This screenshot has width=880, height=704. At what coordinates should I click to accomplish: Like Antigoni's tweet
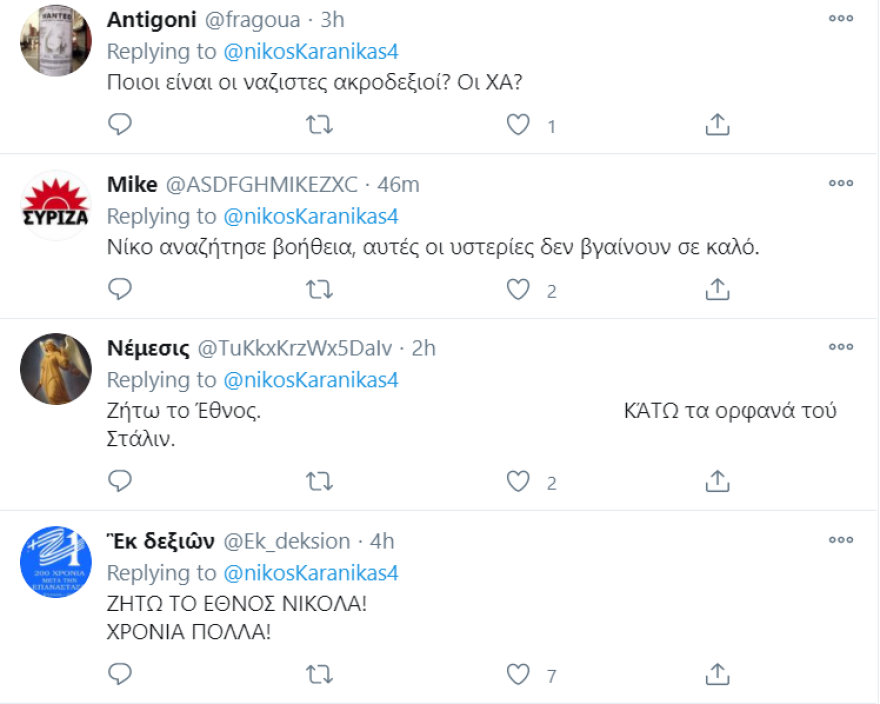pos(517,124)
